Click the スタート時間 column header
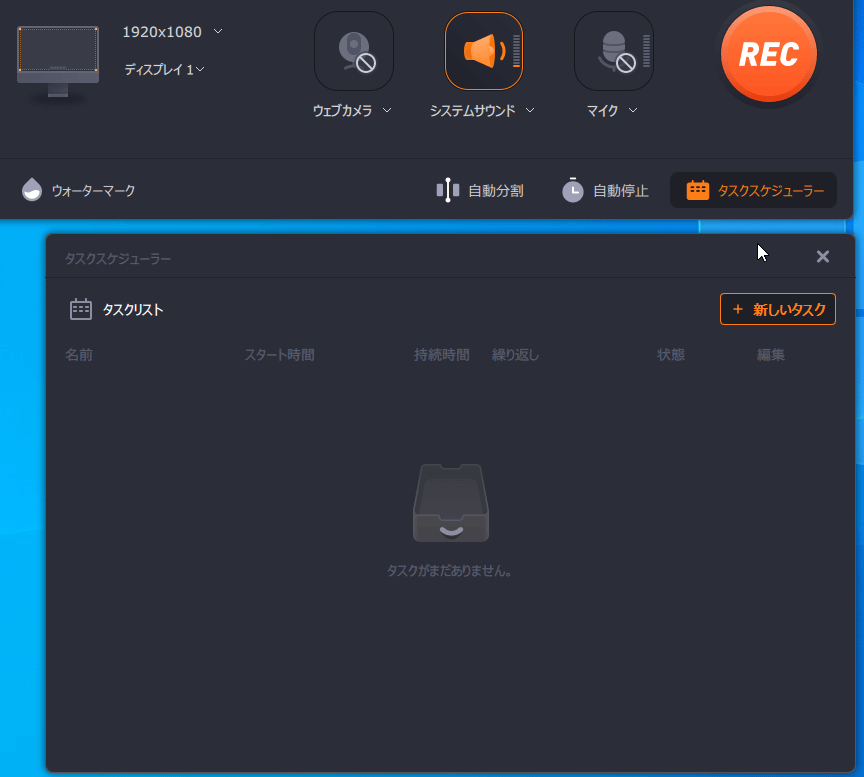The height and width of the screenshot is (777, 864). pos(279,355)
